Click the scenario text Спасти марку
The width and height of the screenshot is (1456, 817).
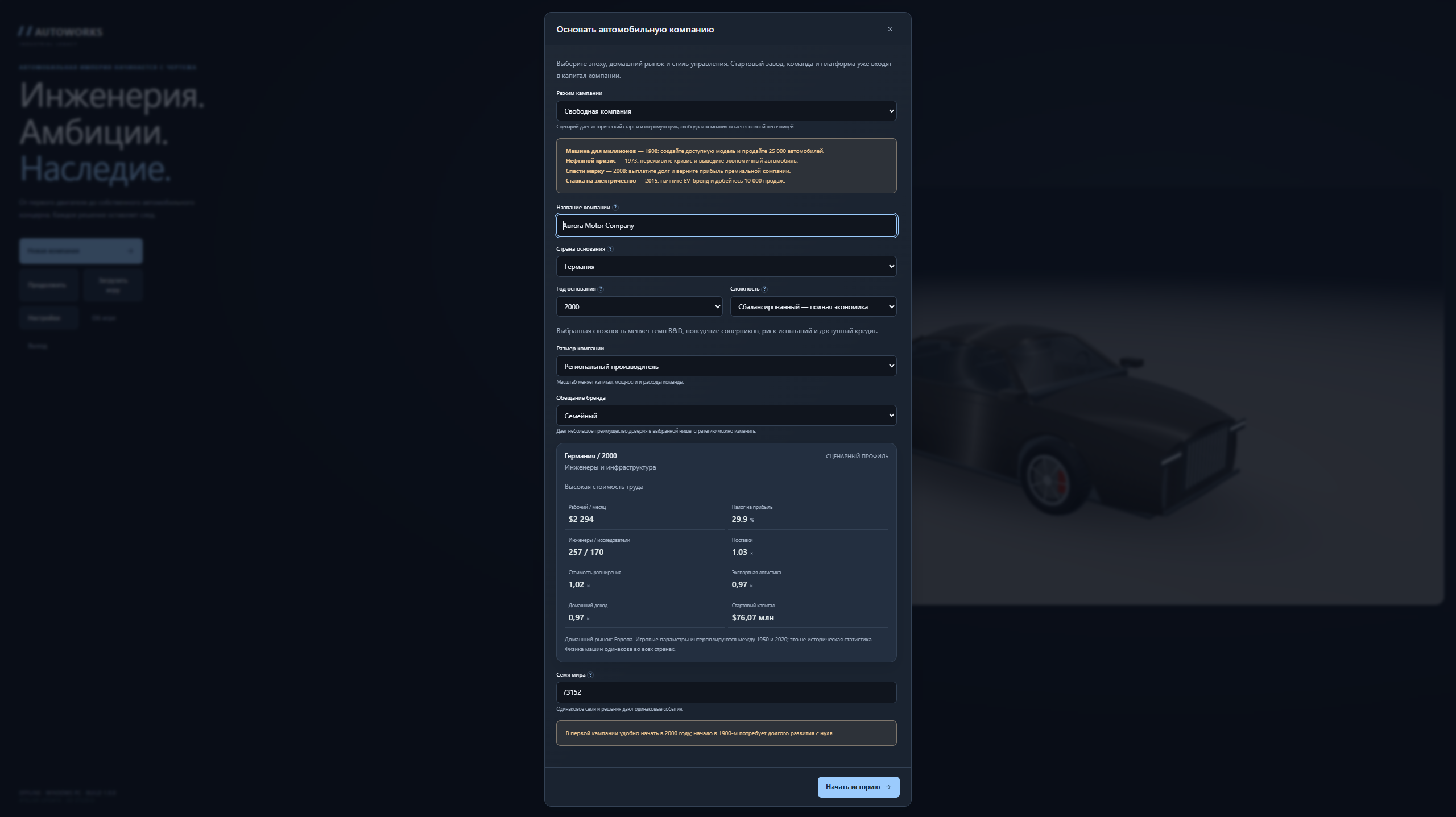pos(585,171)
